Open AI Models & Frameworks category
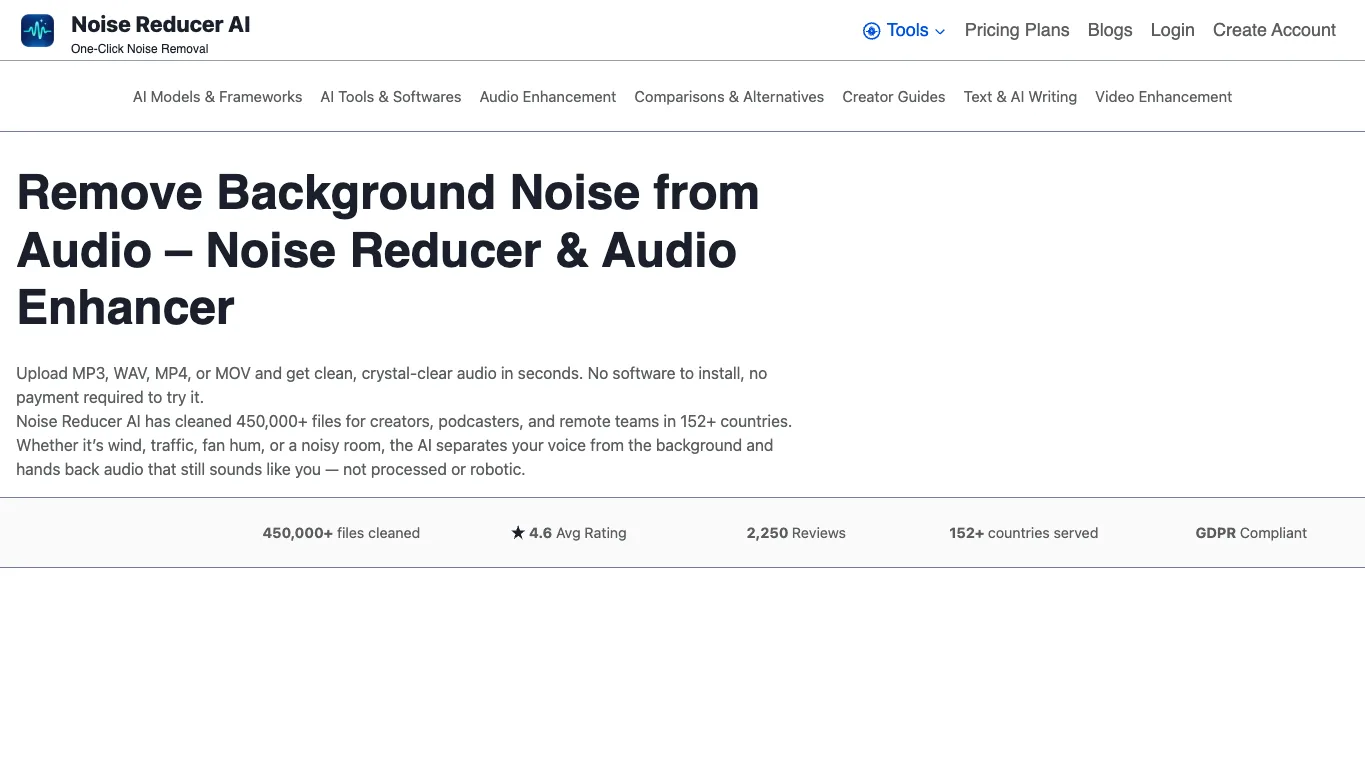Image resolution: width=1365 pixels, height=768 pixels. (217, 97)
